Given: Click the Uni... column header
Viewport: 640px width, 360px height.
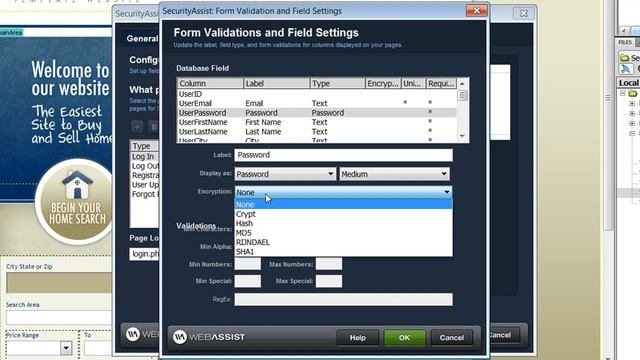Looking at the screenshot, I should 413,83.
